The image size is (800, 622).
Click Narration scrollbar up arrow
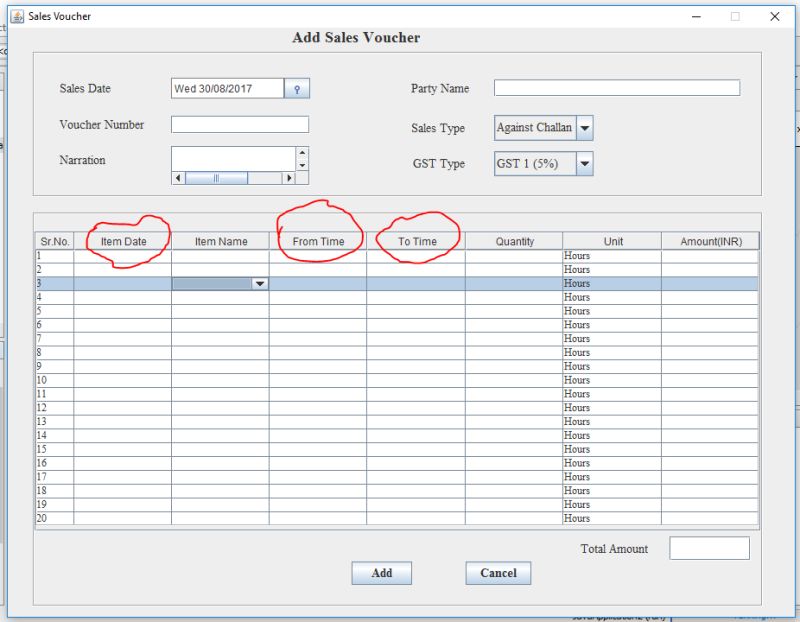pos(302,153)
